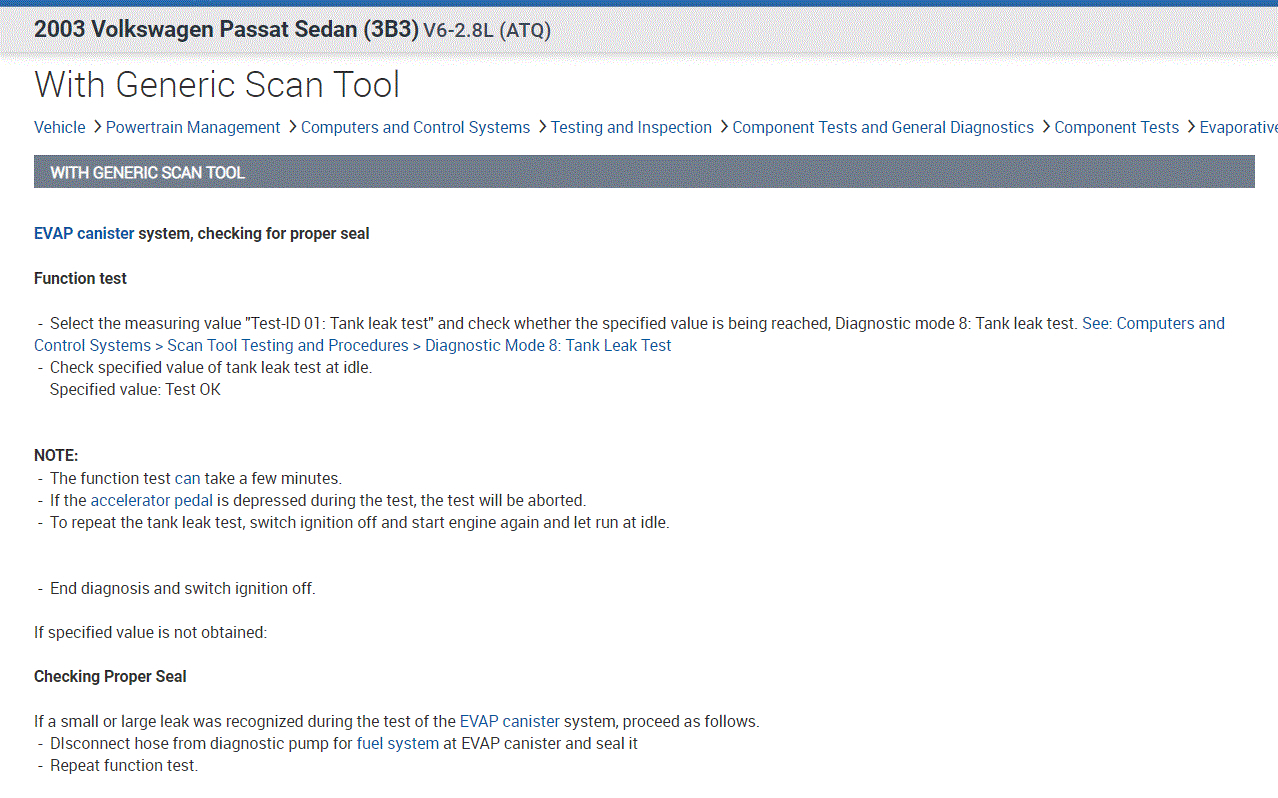Screen dimensions: 1278x798
Task: Click the gray WITH GENERIC SCAN TOOL header bar
Action: (x=644, y=172)
